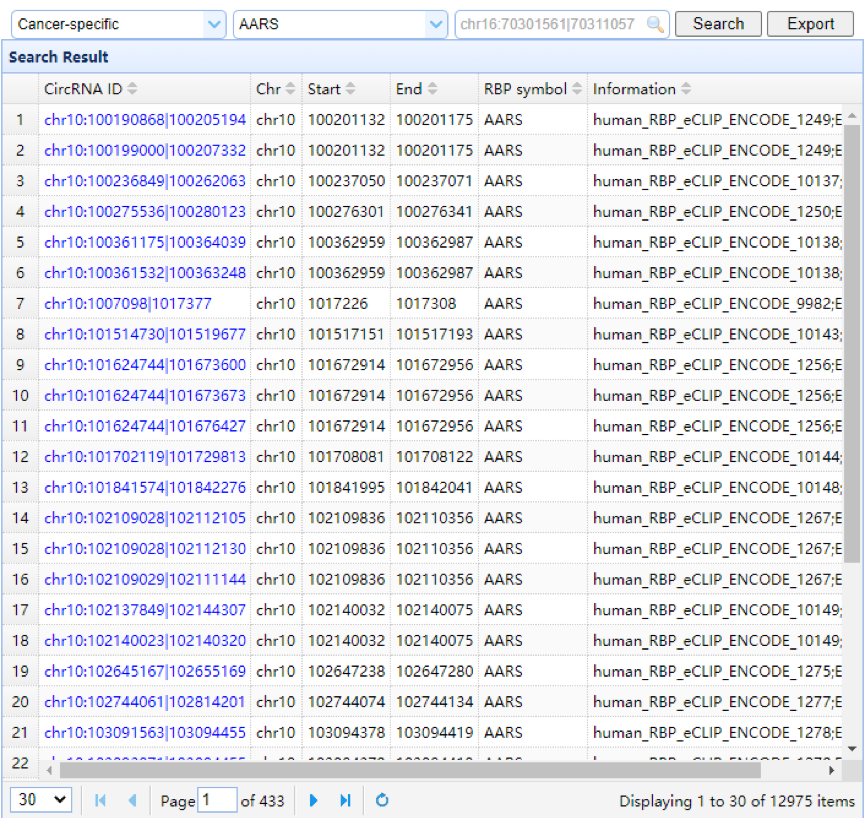Jump to last page arrow

[345, 800]
